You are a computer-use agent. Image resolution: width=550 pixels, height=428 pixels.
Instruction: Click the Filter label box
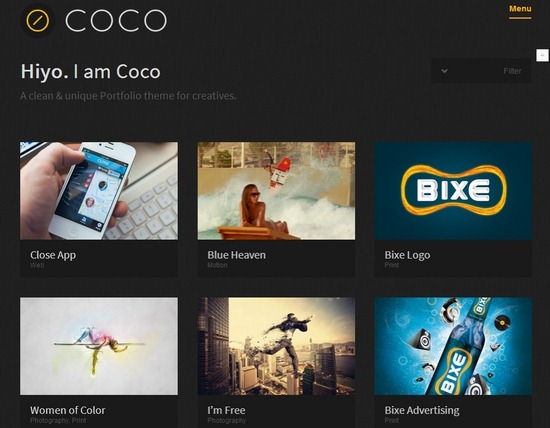tap(481, 71)
